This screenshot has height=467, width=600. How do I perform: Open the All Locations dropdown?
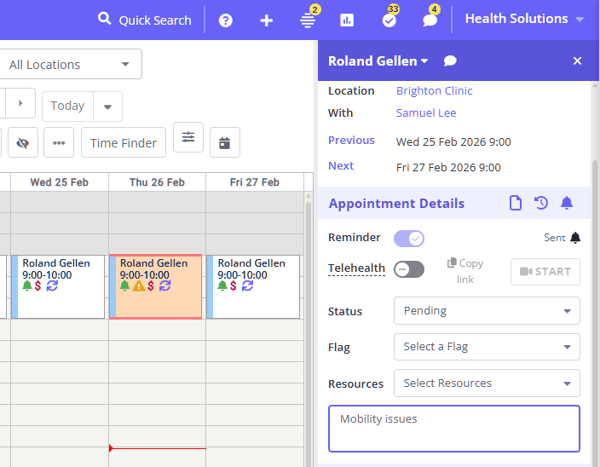(x=69, y=65)
